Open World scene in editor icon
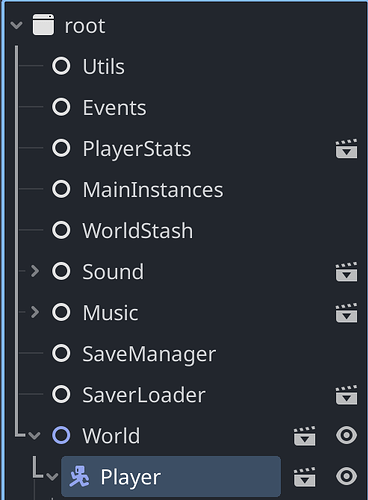 coord(304,435)
